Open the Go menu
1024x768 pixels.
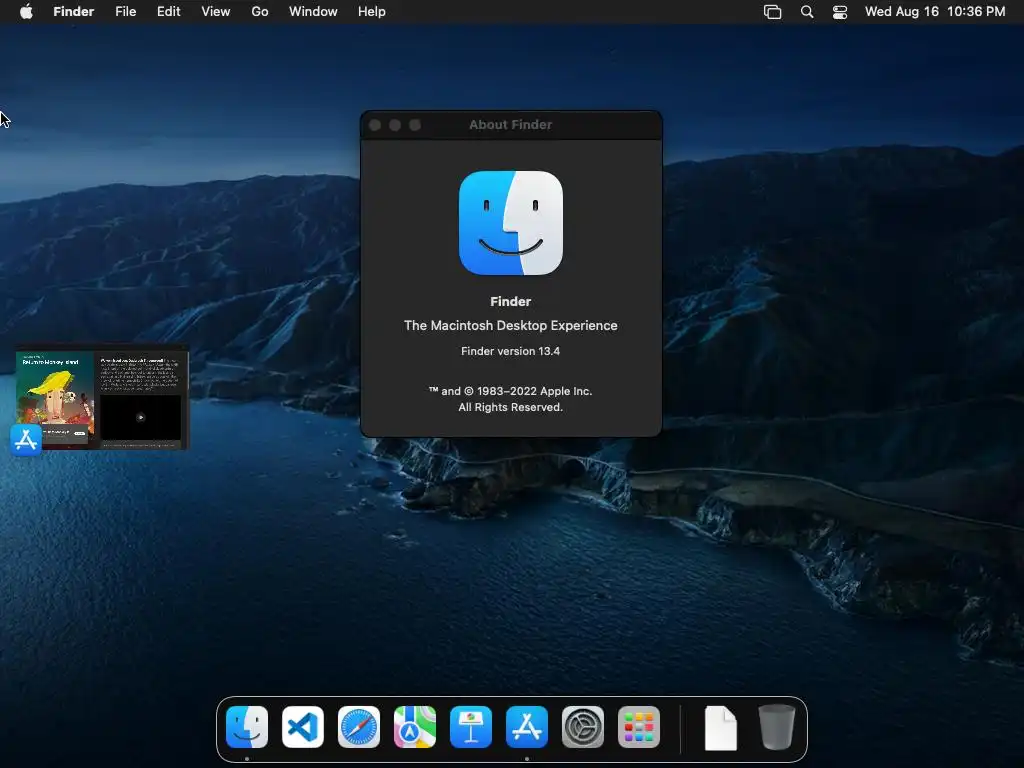[260, 12]
